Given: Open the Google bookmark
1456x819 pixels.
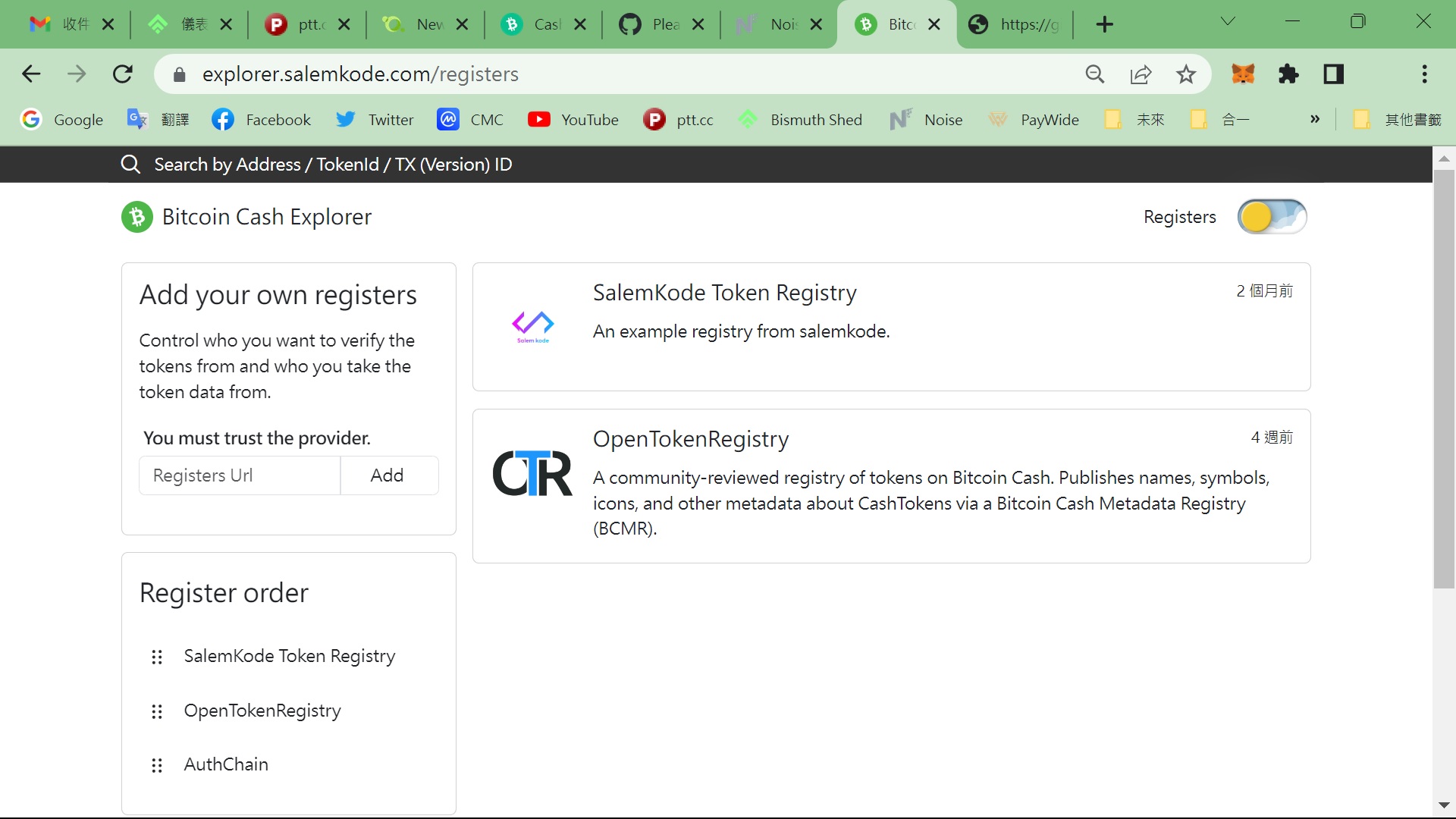Looking at the screenshot, I should 62,120.
